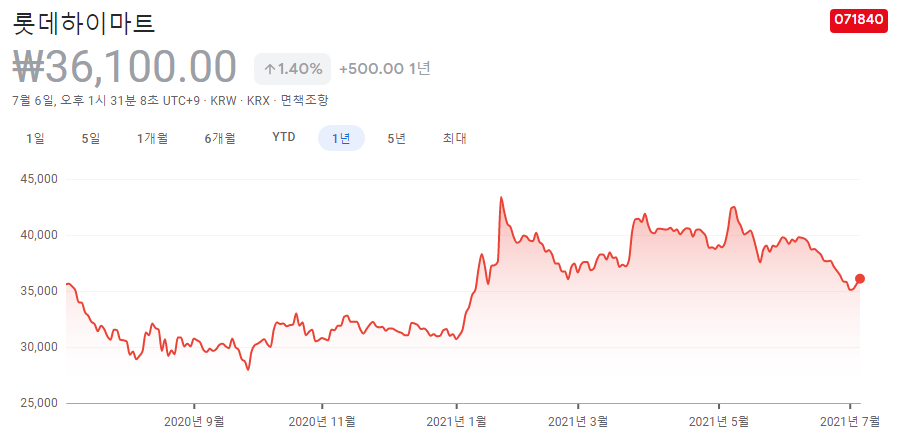Click the 35,000 y-axis label

point(39,291)
